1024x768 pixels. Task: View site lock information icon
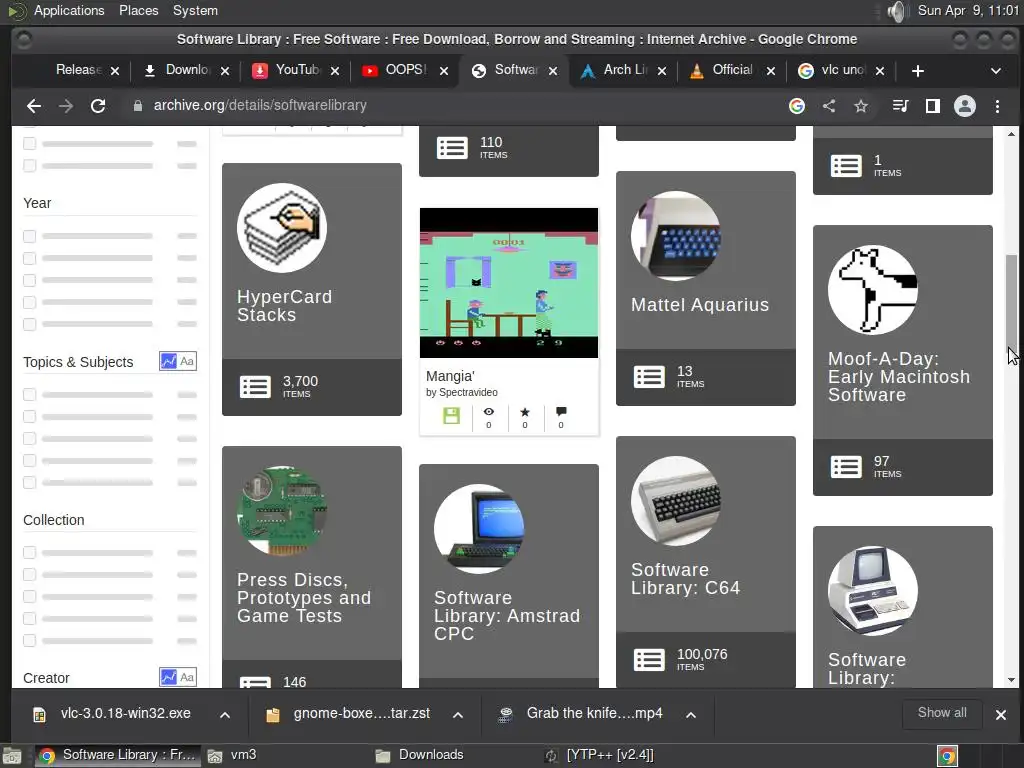[x=138, y=106]
